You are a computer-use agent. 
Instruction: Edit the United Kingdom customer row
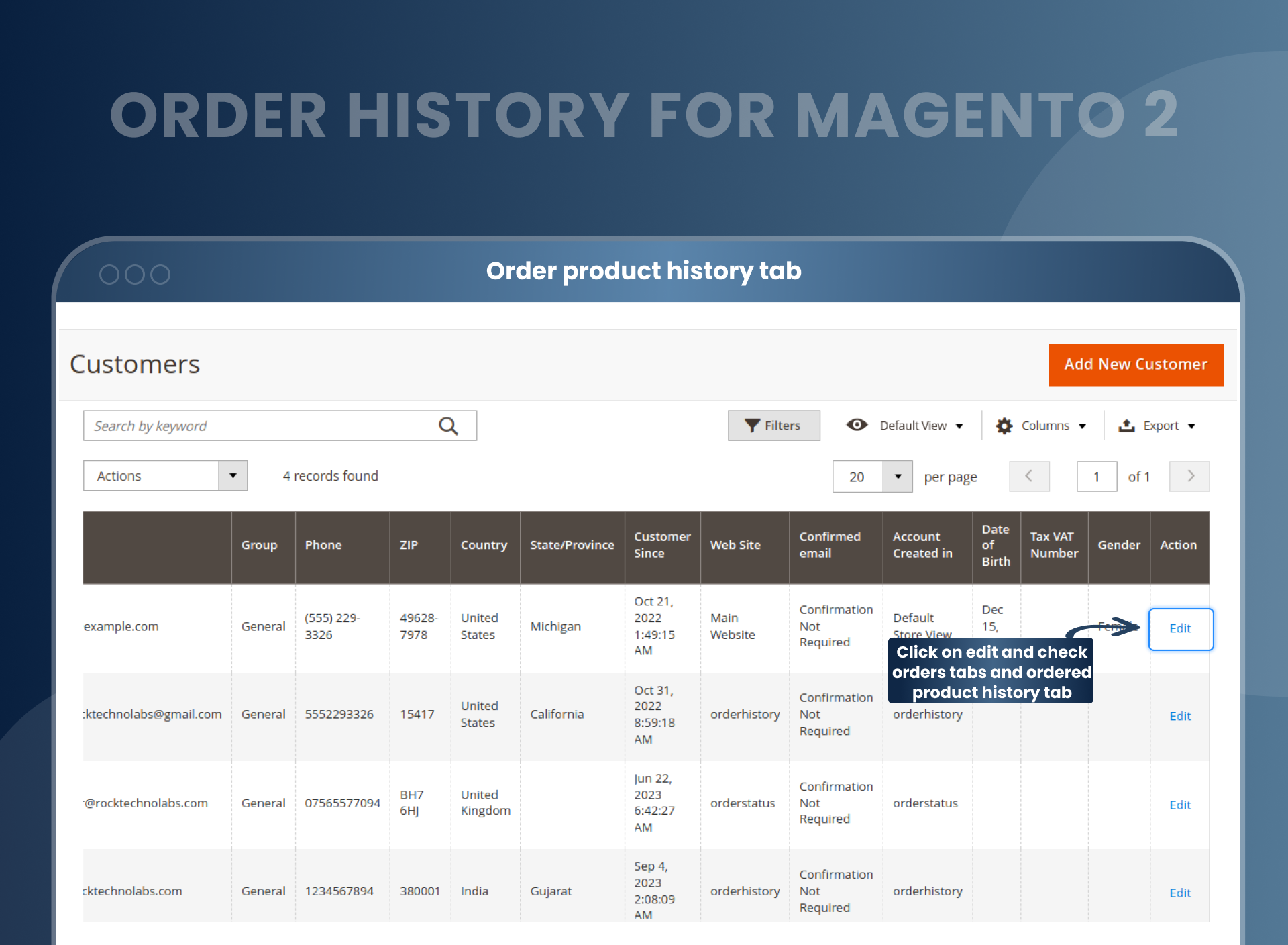(x=1180, y=805)
